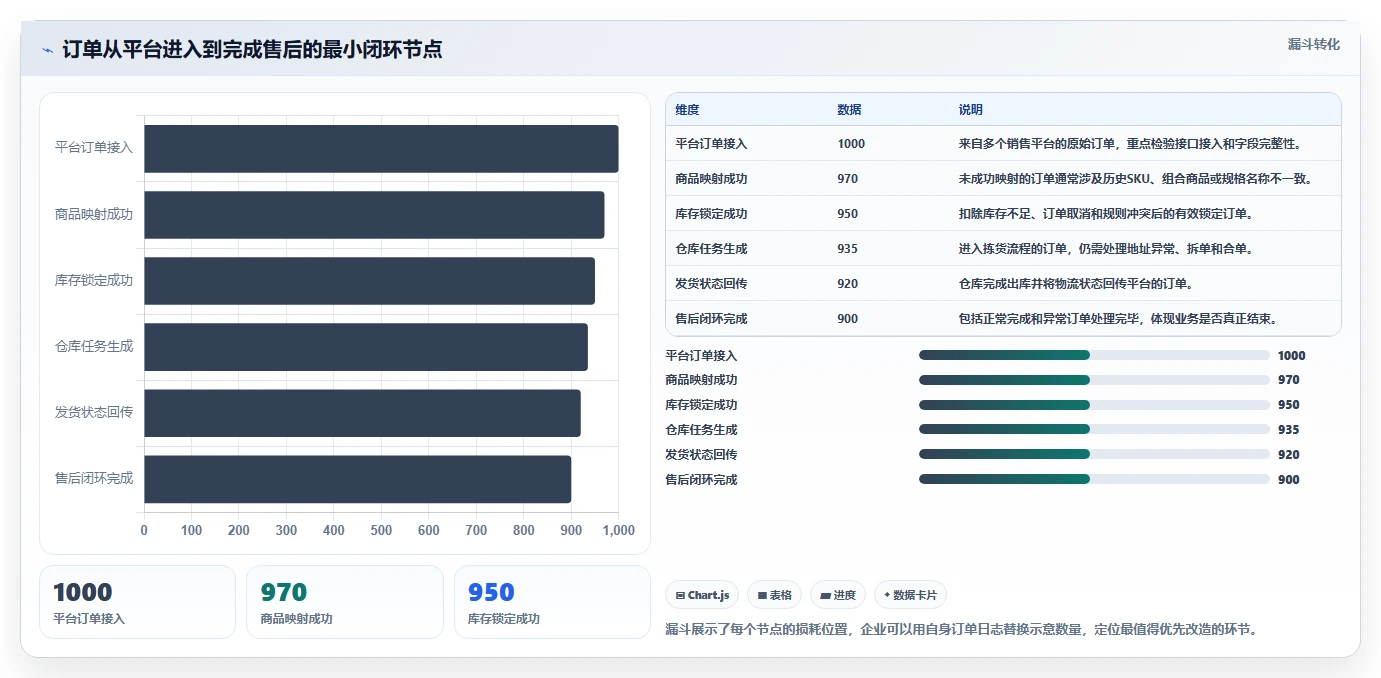This screenshot has width=1381, height=678.
Task: Click the 平台订单接入 progress bar
Action: pos(1094,355)
